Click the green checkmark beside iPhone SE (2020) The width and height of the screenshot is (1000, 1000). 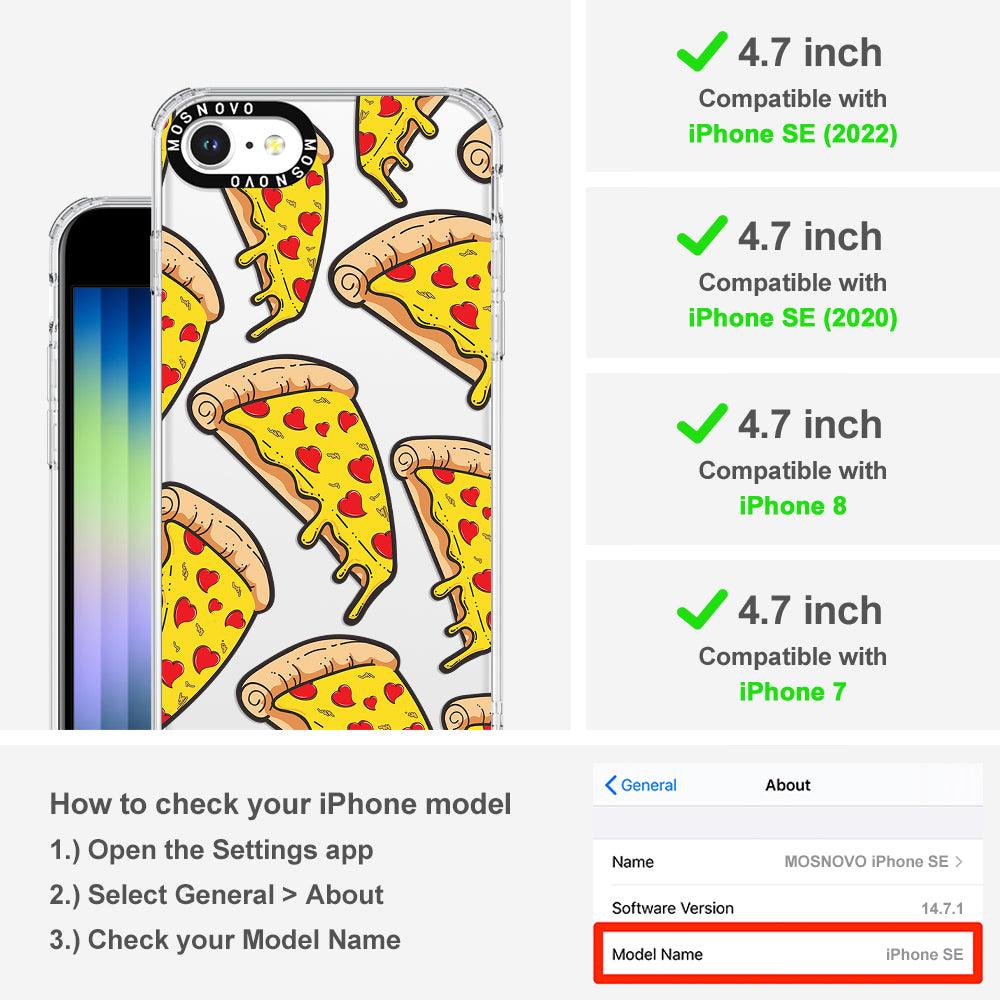(x=702, y=235)
